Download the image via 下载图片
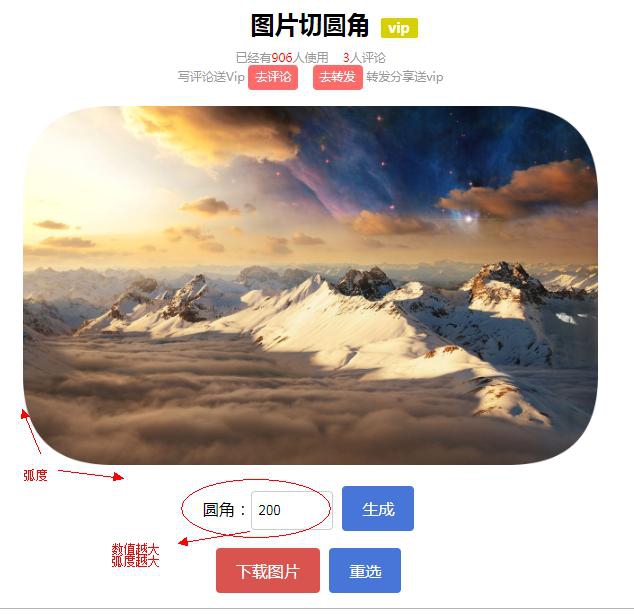The image size is (634, 614). (x=268, y=571)
